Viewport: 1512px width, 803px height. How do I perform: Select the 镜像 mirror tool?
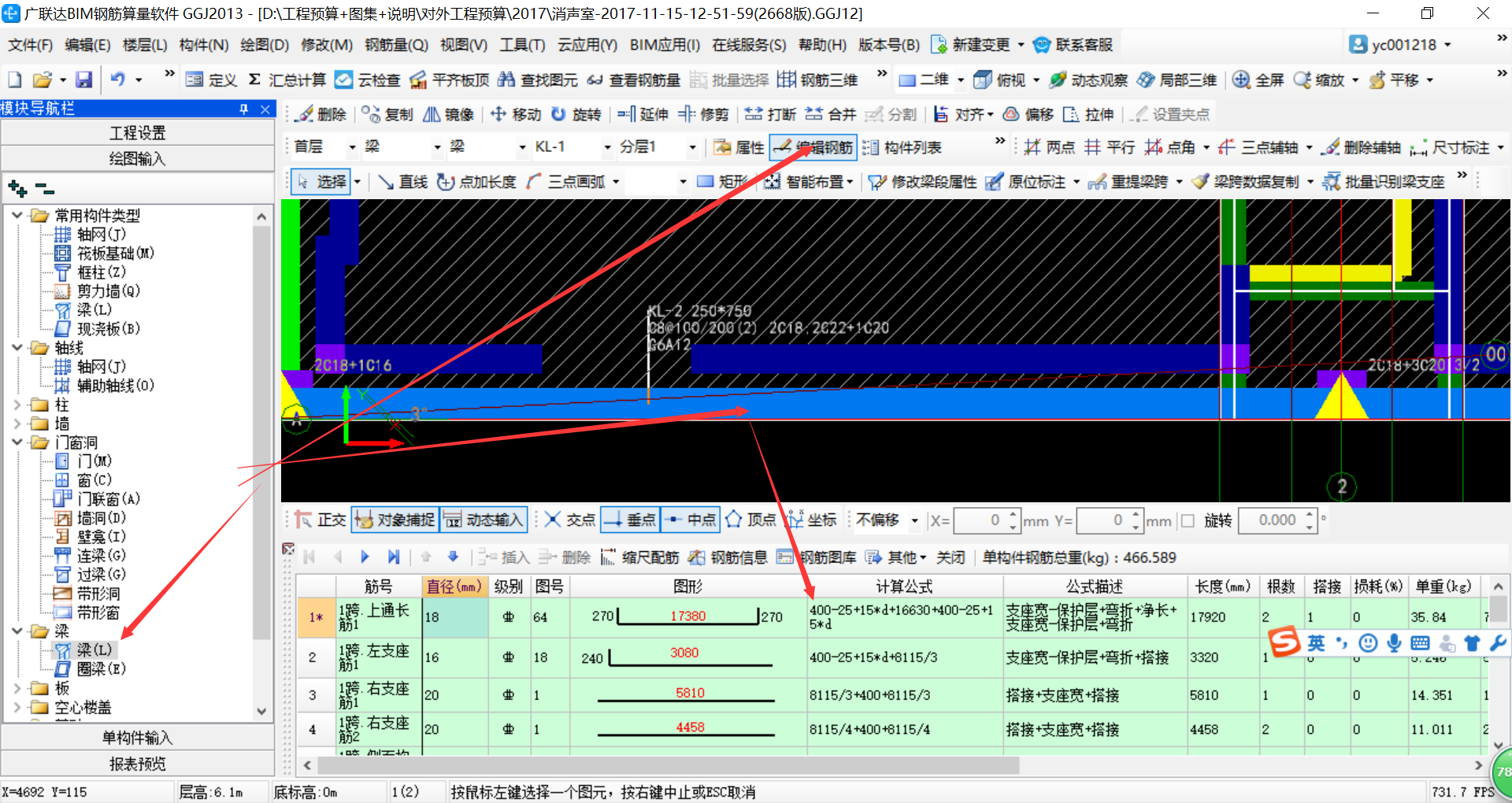(448, 114)
